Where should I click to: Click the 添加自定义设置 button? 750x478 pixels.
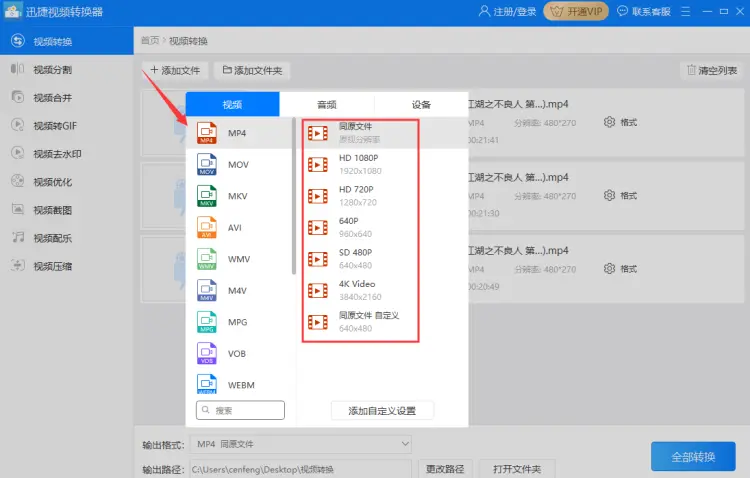coord(382,411)
